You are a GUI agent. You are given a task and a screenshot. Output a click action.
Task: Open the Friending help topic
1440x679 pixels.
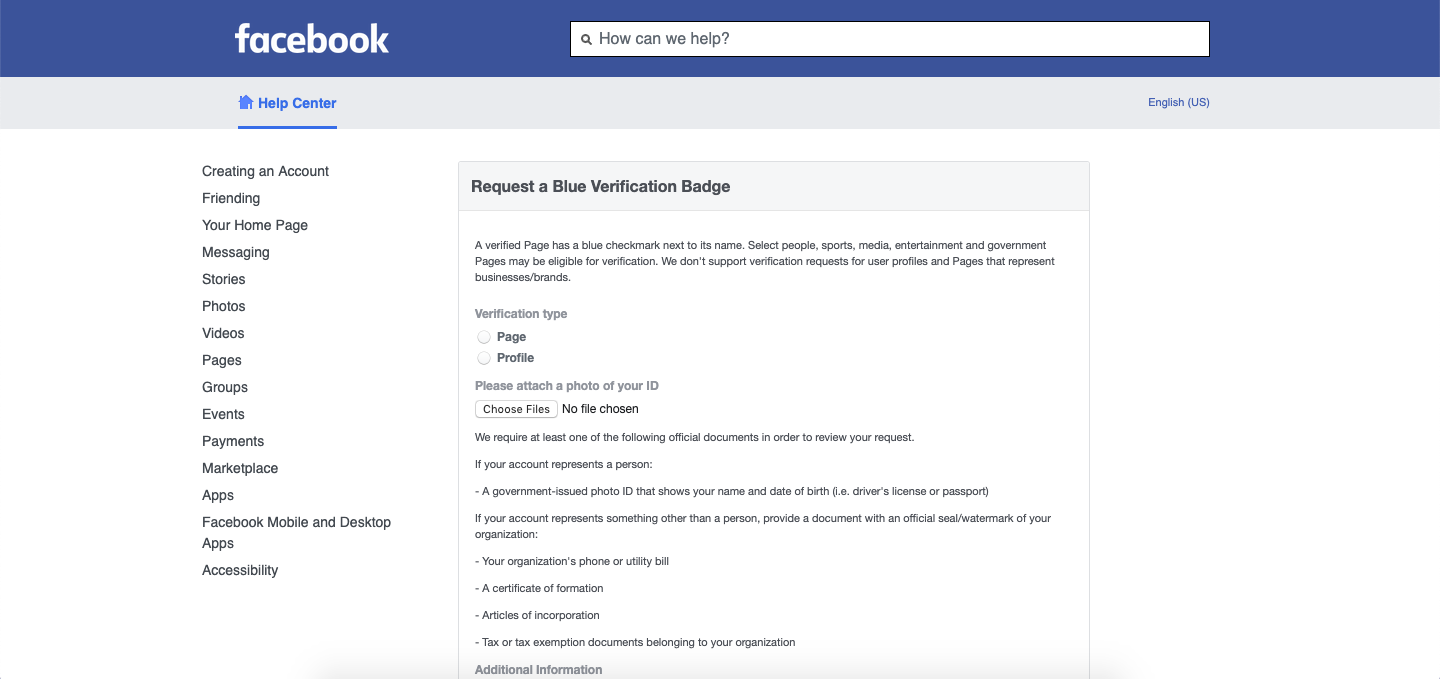(231, 198)
